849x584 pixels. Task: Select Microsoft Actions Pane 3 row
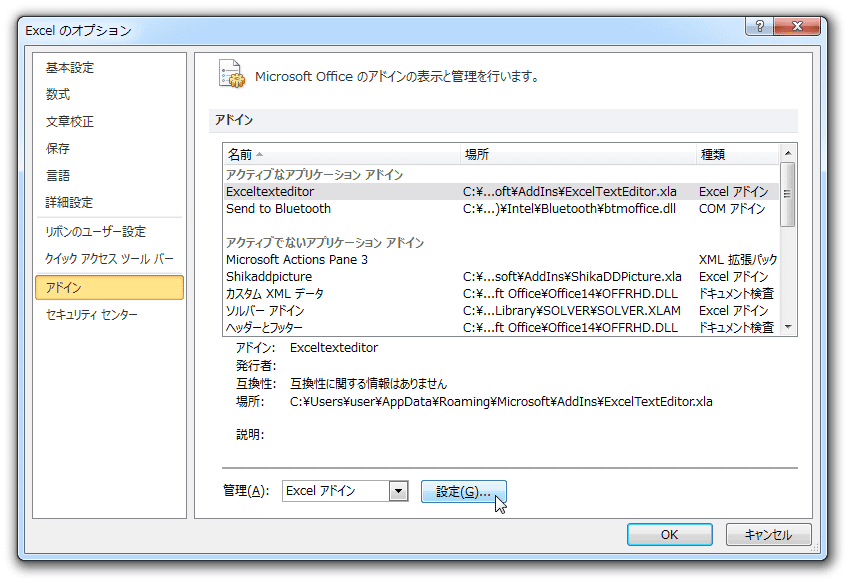(501, 260)
